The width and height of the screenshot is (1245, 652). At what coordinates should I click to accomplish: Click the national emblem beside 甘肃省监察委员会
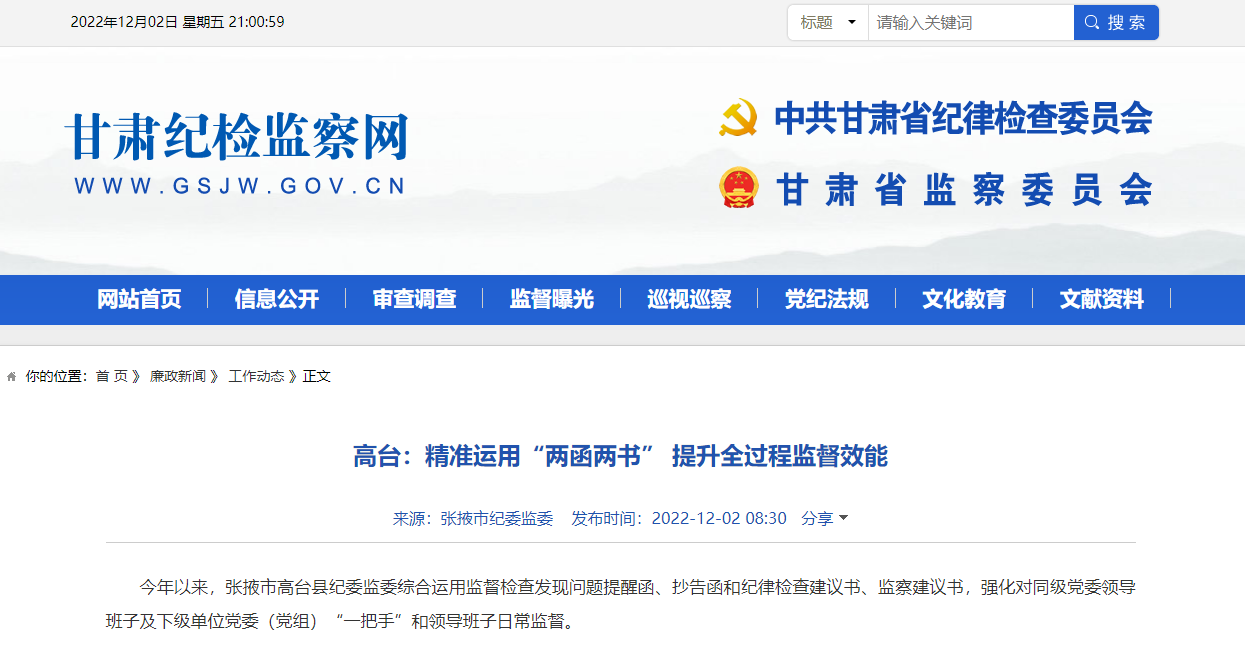(x=739, y=188)
